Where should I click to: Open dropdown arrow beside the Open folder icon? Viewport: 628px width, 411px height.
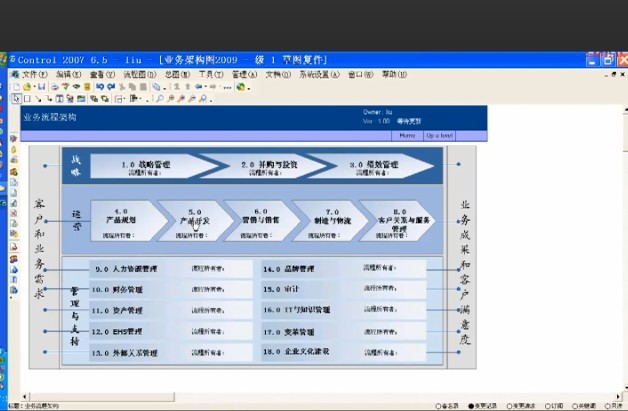click(x=33, y=87)
